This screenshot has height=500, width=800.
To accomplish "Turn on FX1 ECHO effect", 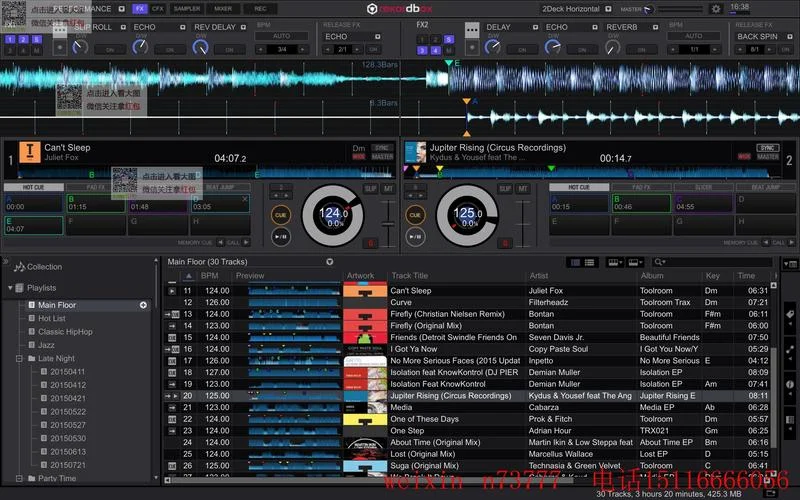I will pos(169,49).
